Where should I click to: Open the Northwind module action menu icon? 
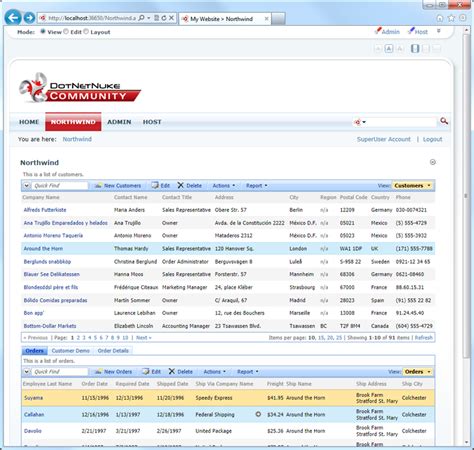tap(433, 162)
